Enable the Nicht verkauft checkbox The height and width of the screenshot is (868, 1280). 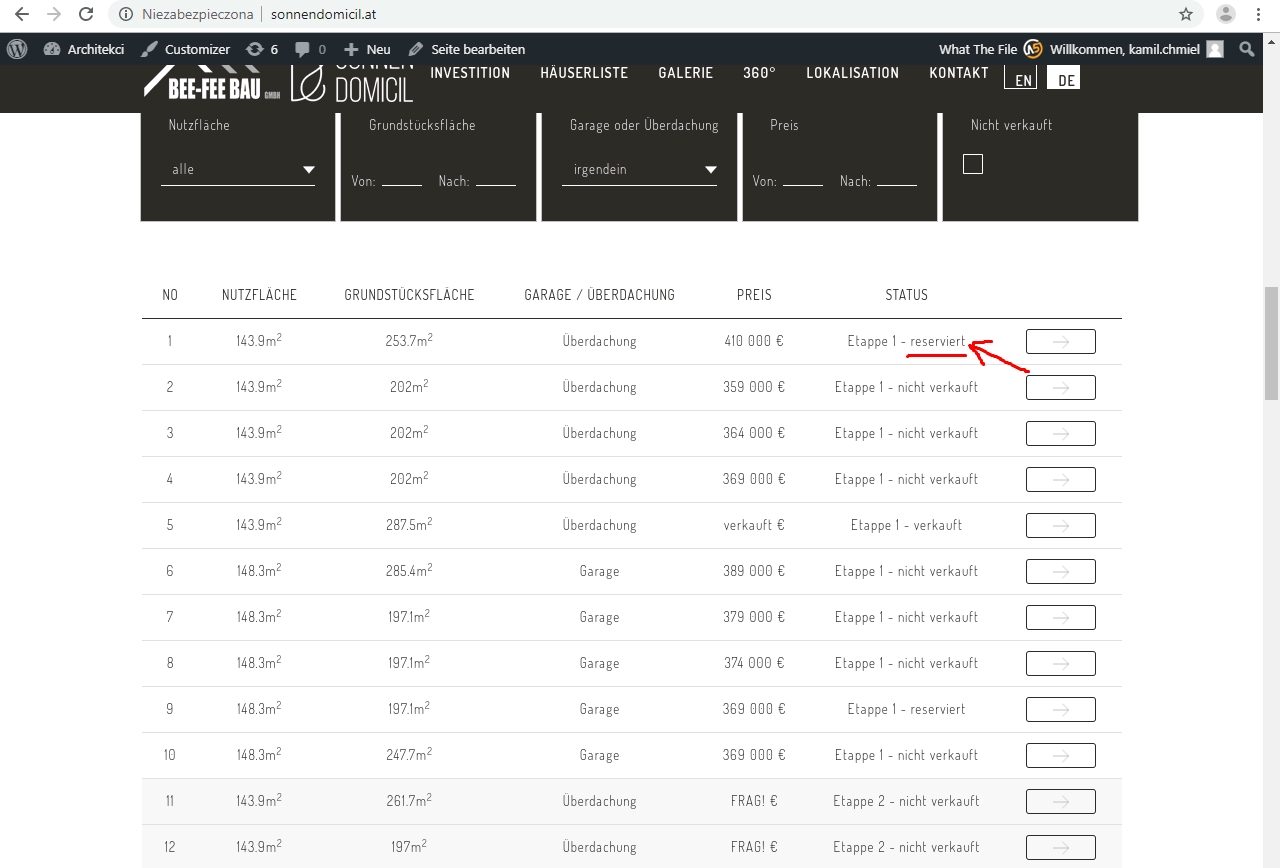click(972, 163)
